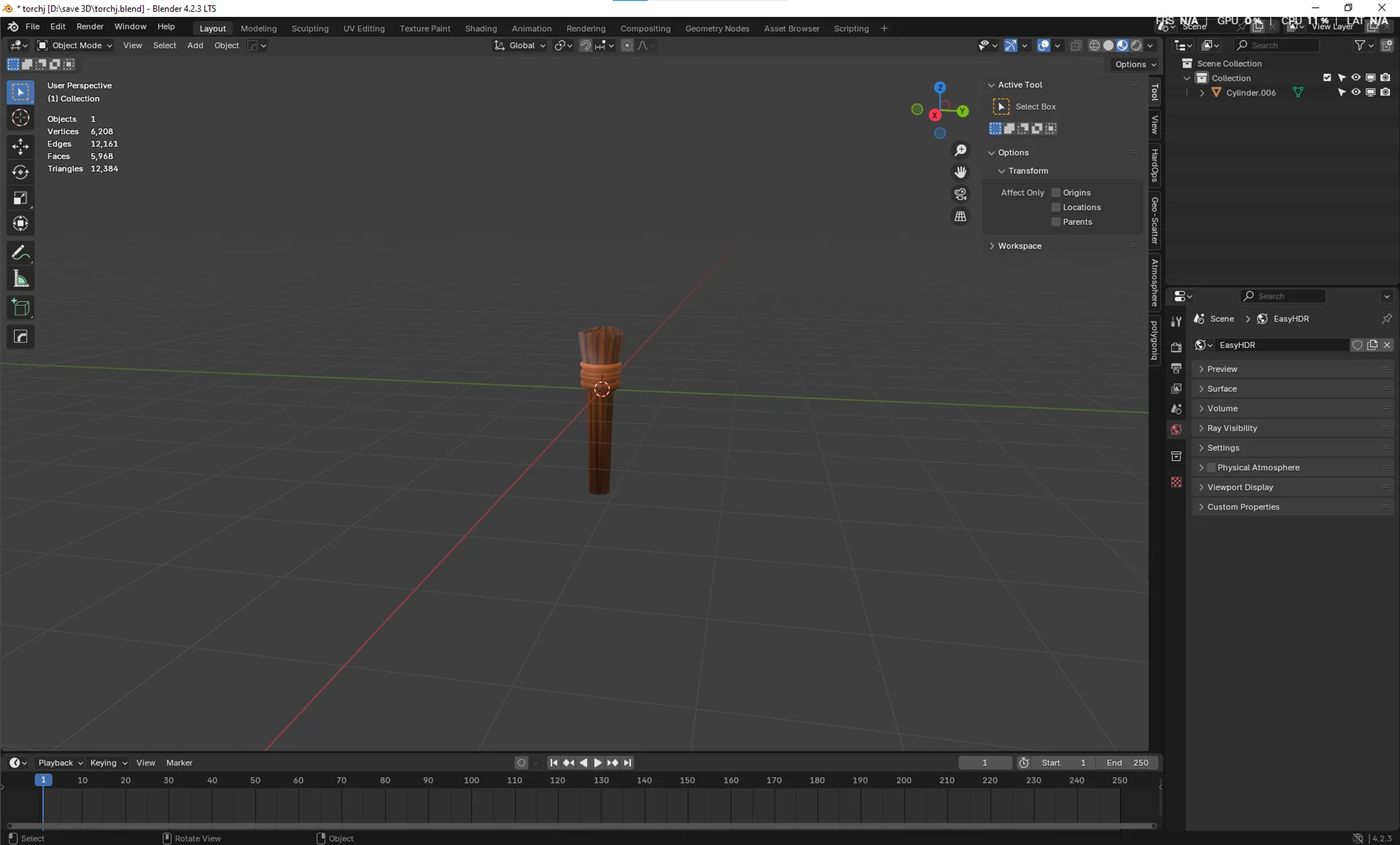Image resolution: width=1400 pixels, height=845 pixels.
Task: Select the combined Transform tool
Action: click(20, 224)
